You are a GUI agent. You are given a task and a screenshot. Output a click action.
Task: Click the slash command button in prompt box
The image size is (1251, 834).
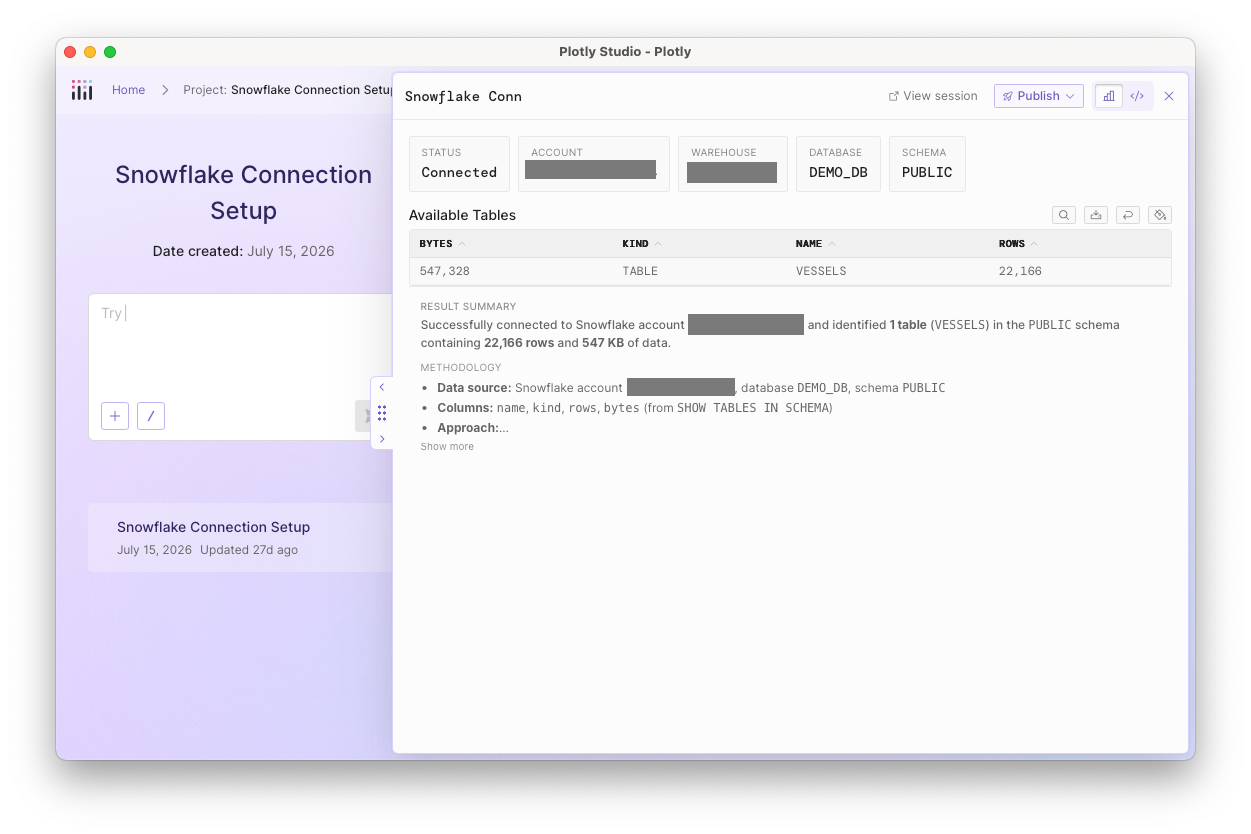tap(151, 416)
